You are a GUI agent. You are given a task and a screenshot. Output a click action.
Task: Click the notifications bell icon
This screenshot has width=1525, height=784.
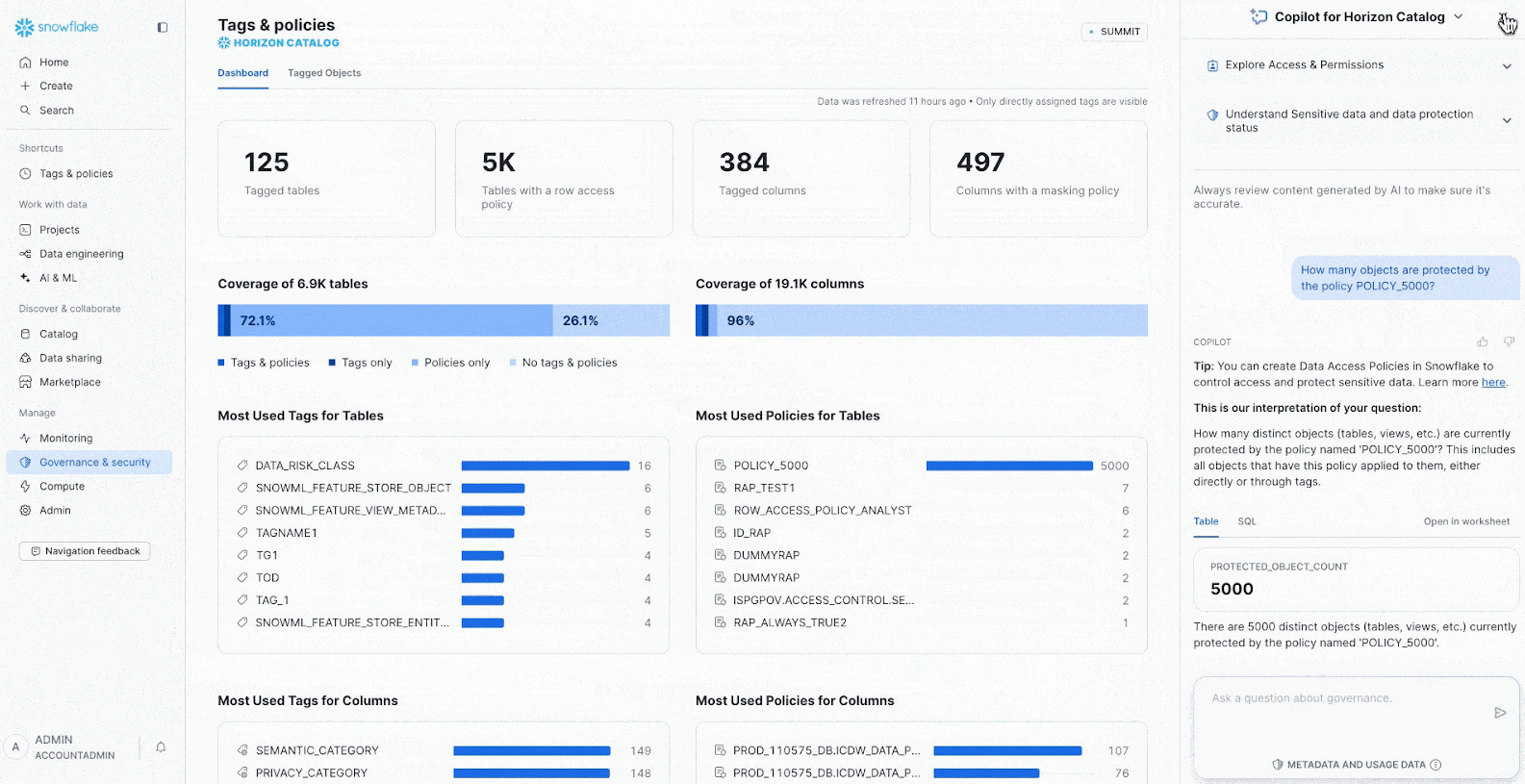(161, 747)
